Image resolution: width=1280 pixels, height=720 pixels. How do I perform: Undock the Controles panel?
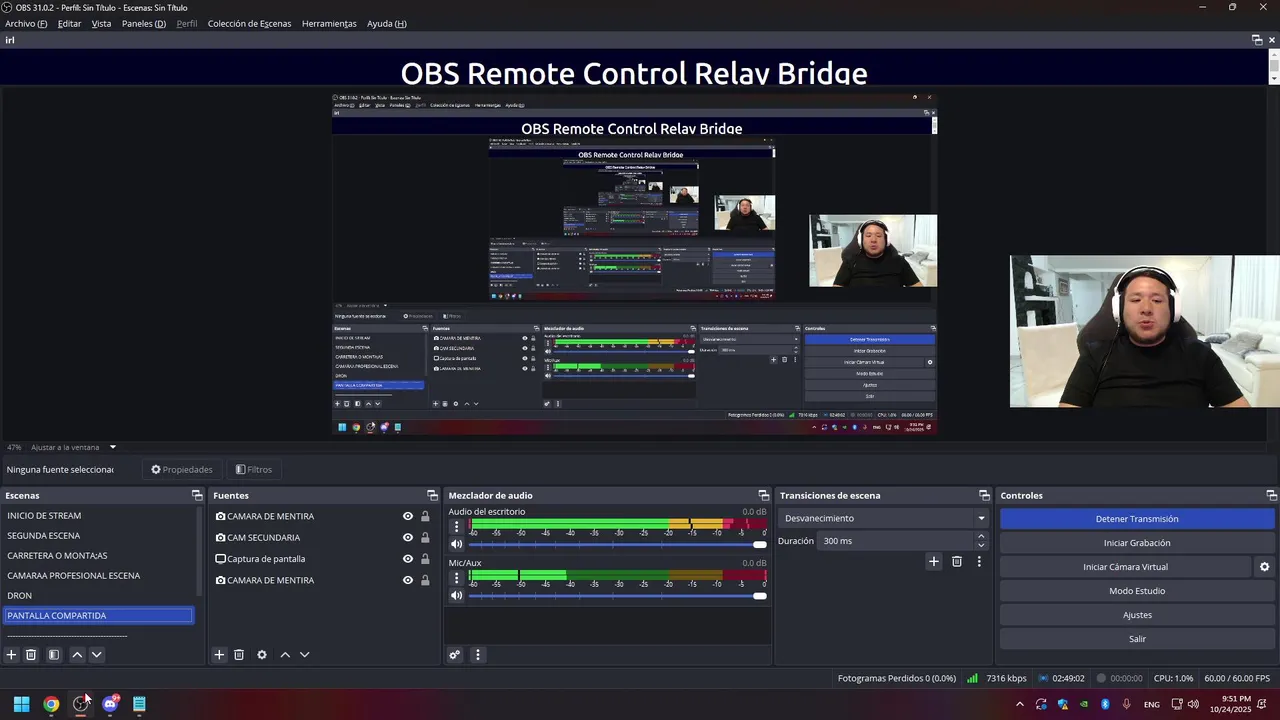click(x=1271, y=495)
